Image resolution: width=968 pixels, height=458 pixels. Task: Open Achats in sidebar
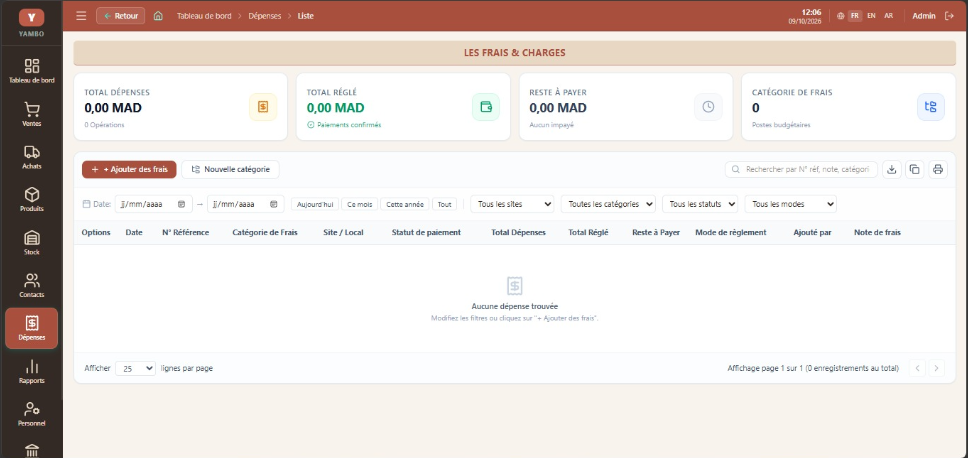coord(31,157)
